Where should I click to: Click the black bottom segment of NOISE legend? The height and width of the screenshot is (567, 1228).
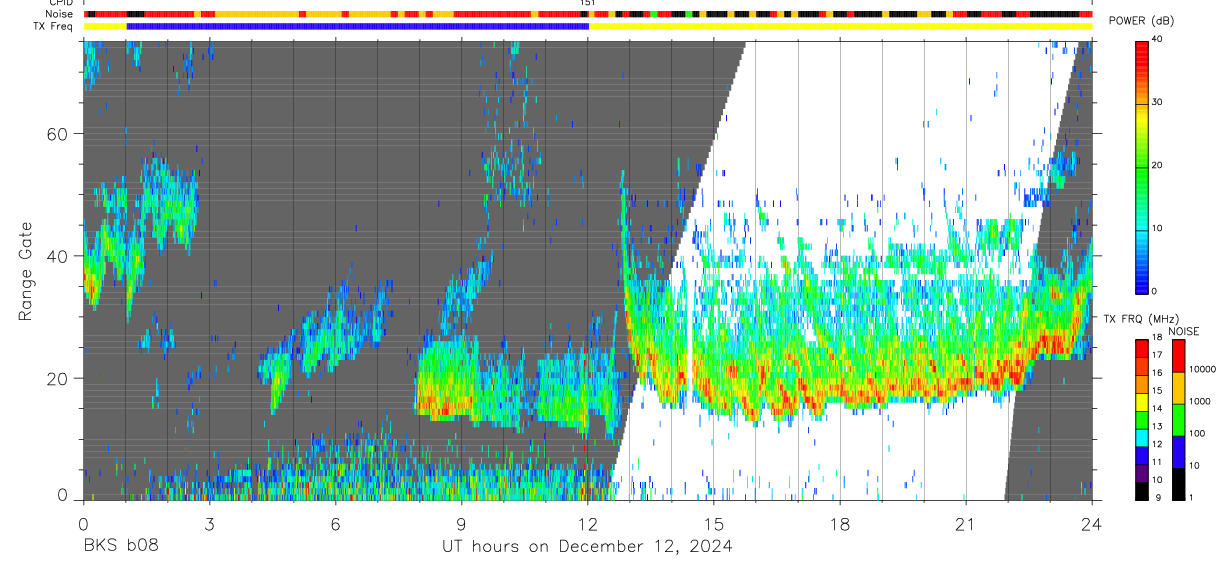point(1178,484)
